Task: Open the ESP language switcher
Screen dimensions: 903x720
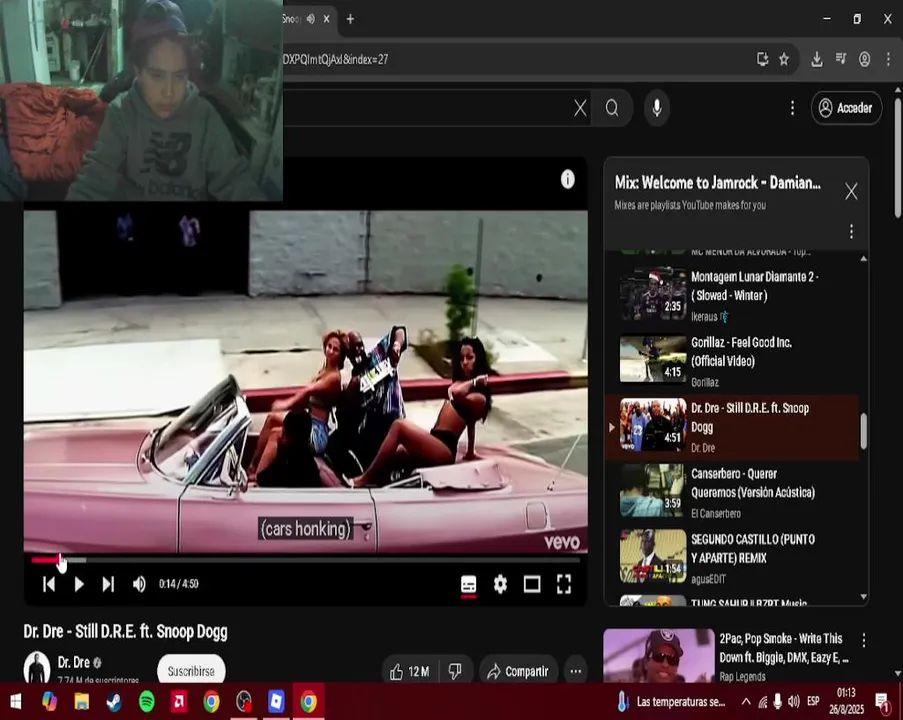Action: click(x=813, y=702)
